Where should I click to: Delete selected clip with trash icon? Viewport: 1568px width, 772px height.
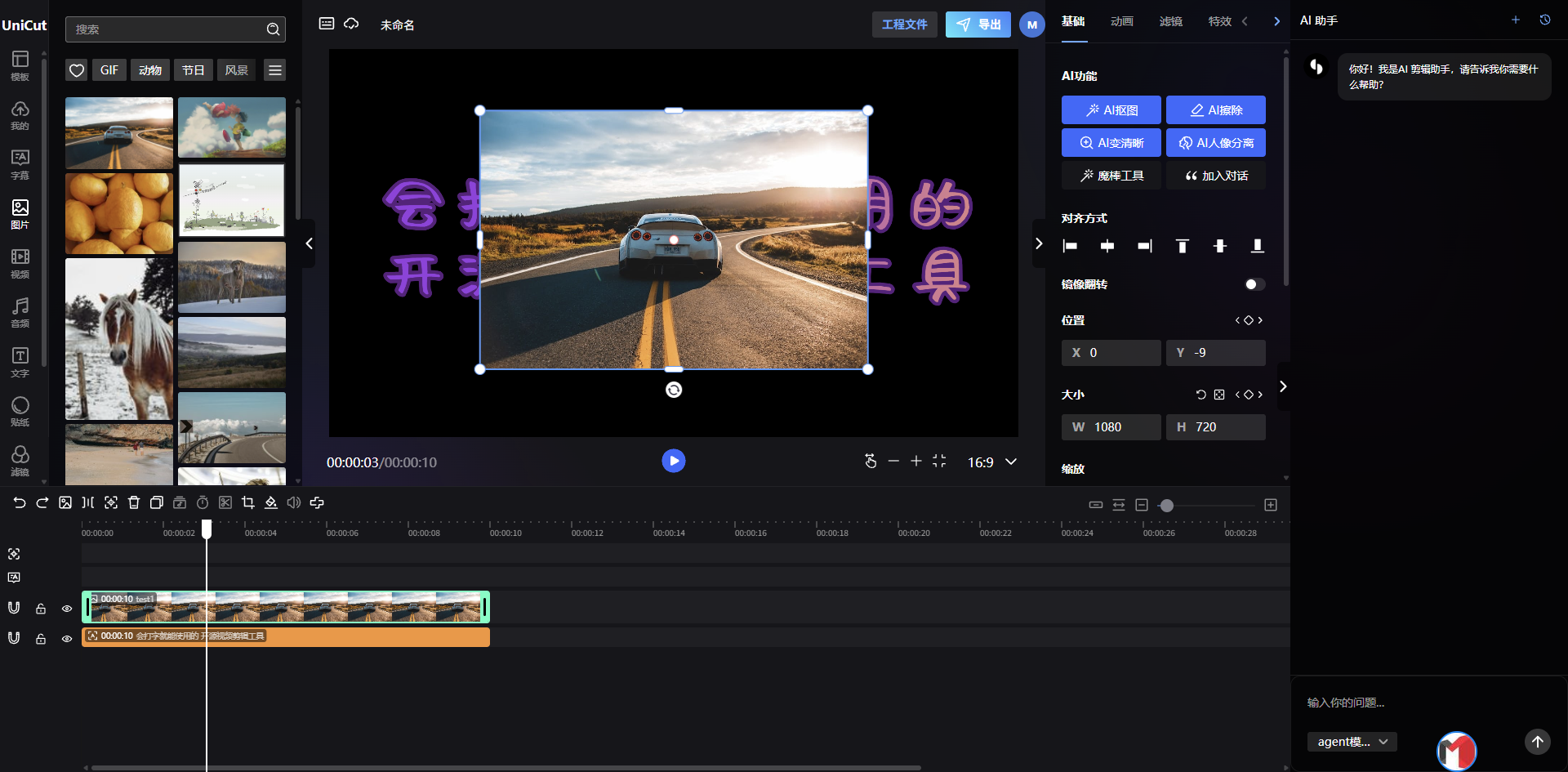pyautogui.click(x=134, y=503)
